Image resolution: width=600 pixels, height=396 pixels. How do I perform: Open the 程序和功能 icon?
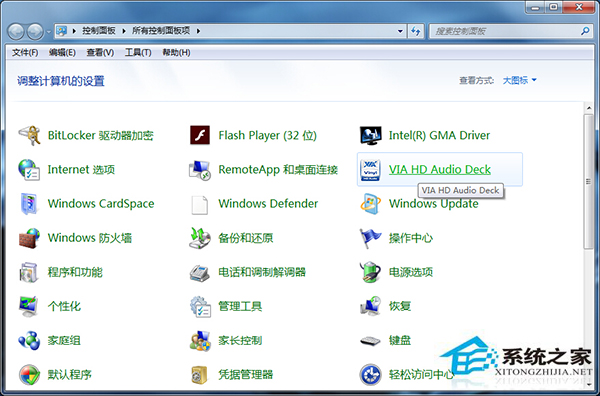(29, 272)
